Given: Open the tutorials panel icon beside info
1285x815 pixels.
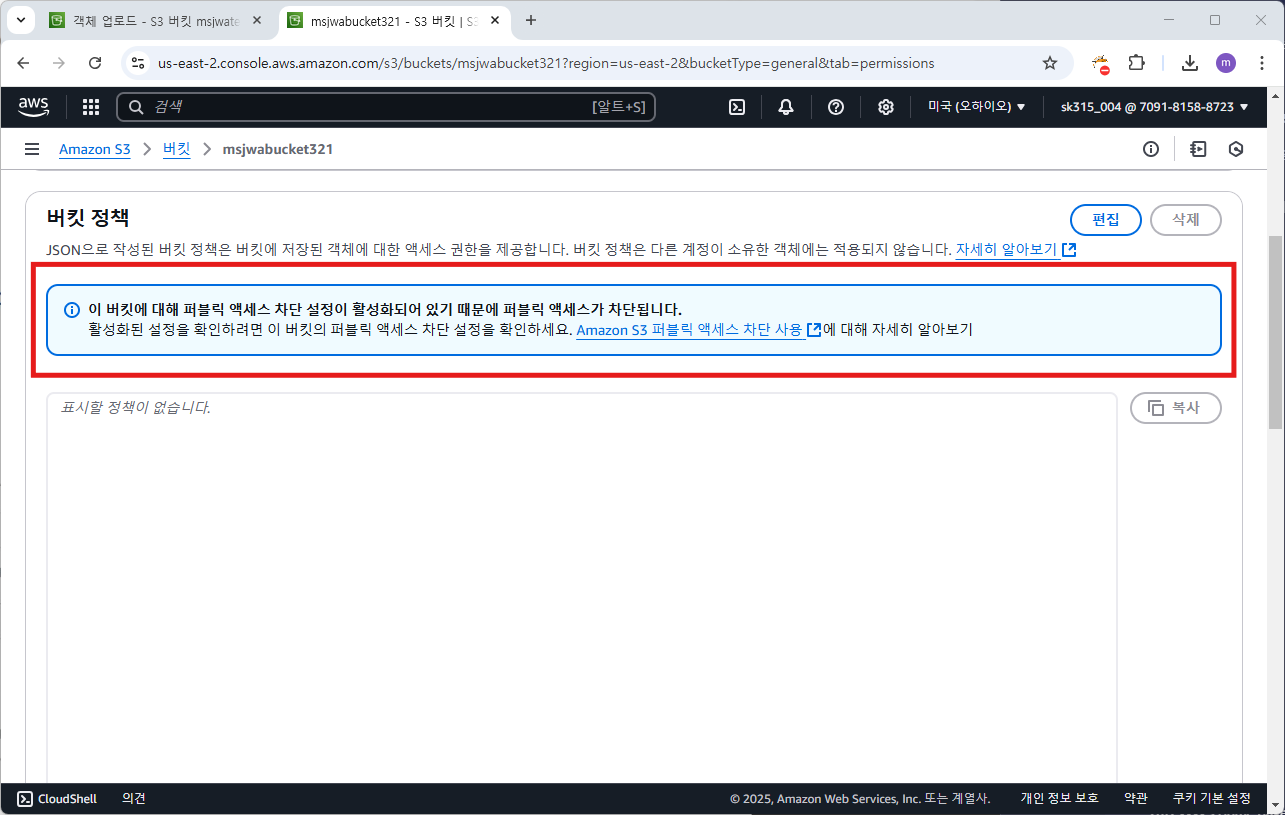Looking at the screenshot, I should [x=1198, y=149].
